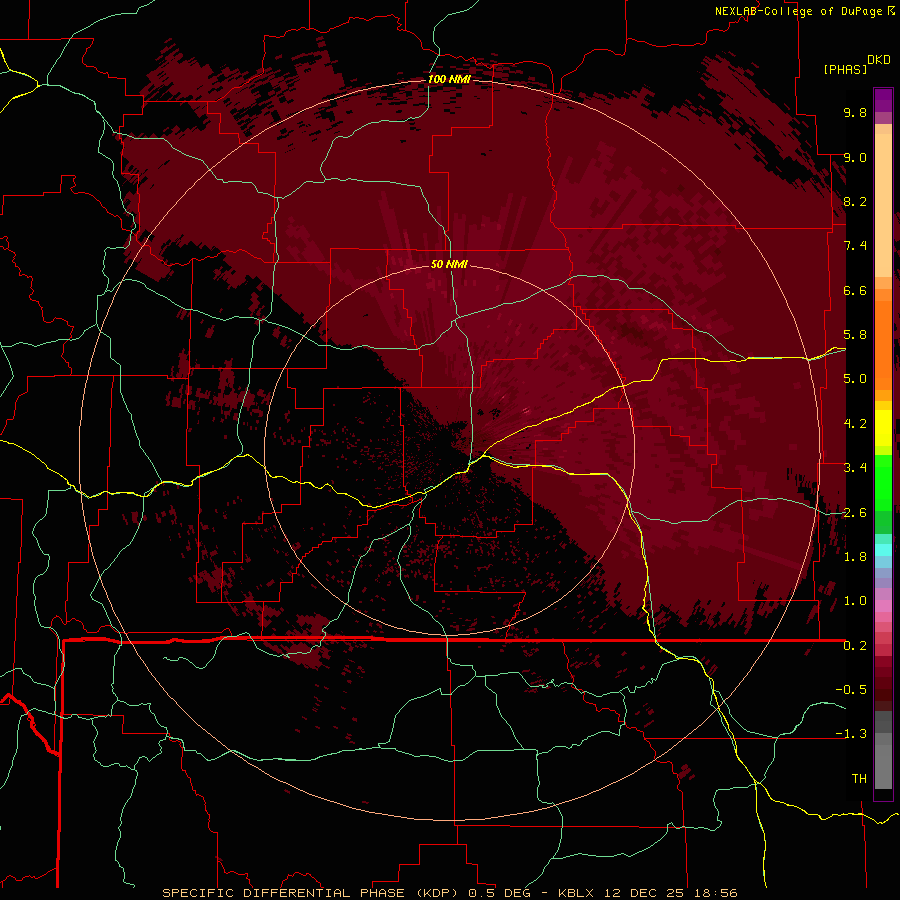This screenshot has height=900, width=900.
Task: Click the 4.2 value on the color scale
Action: (x=855, y=424)
